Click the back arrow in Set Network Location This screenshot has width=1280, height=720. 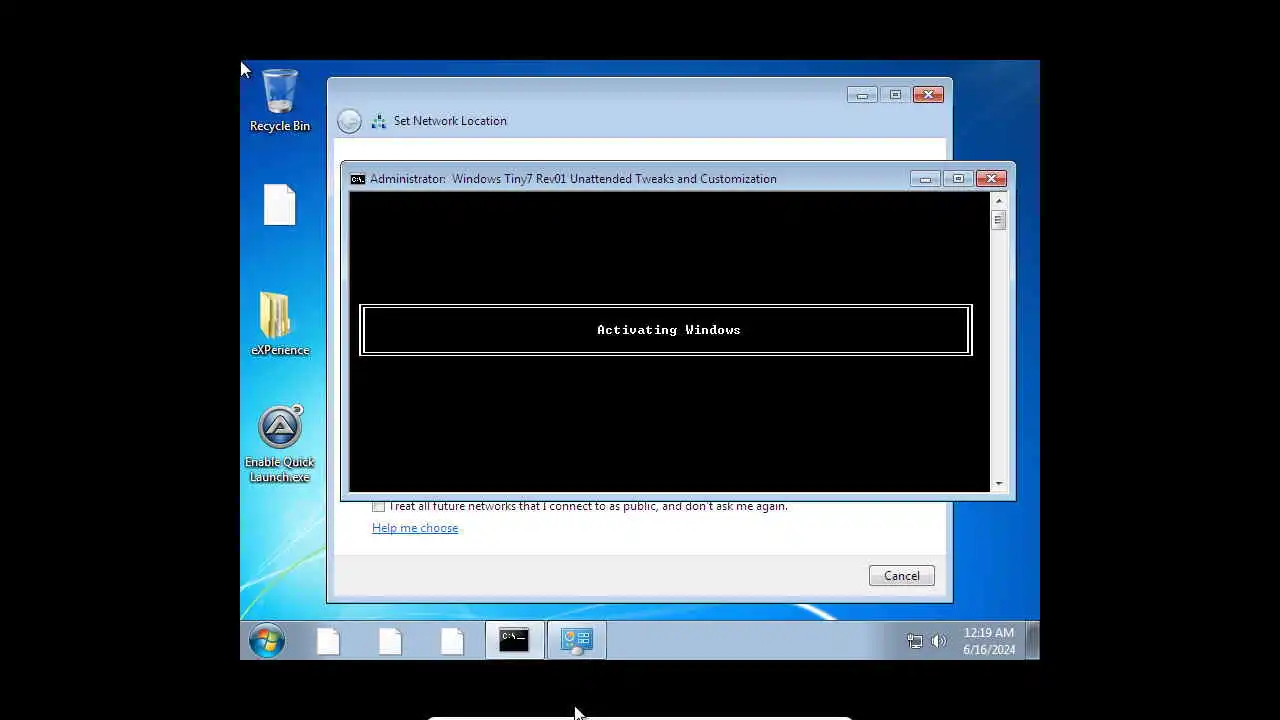[349, 121]
